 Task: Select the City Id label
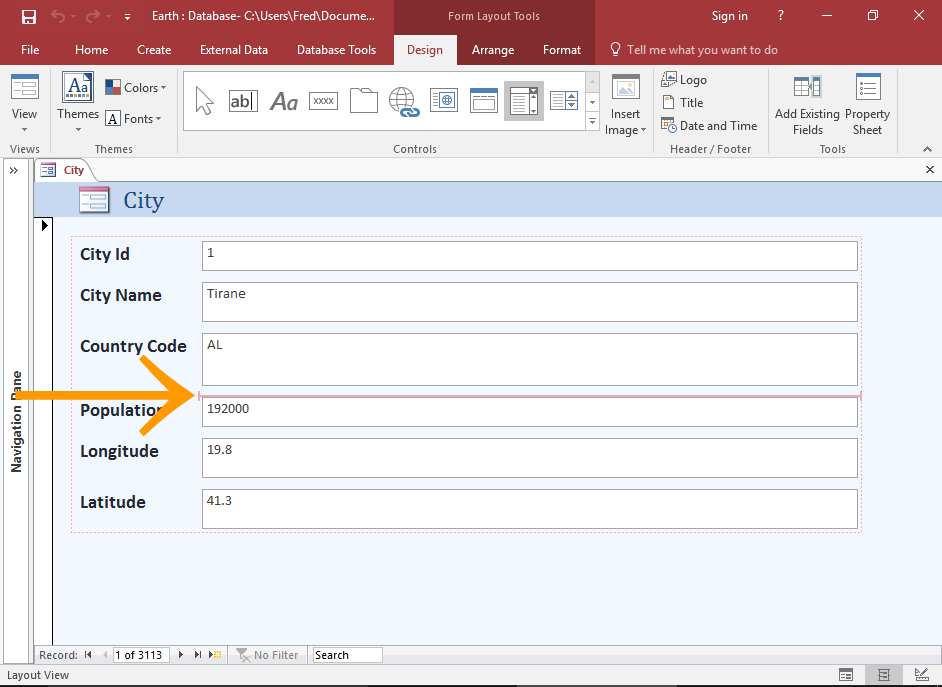click(x=105, y=255)
